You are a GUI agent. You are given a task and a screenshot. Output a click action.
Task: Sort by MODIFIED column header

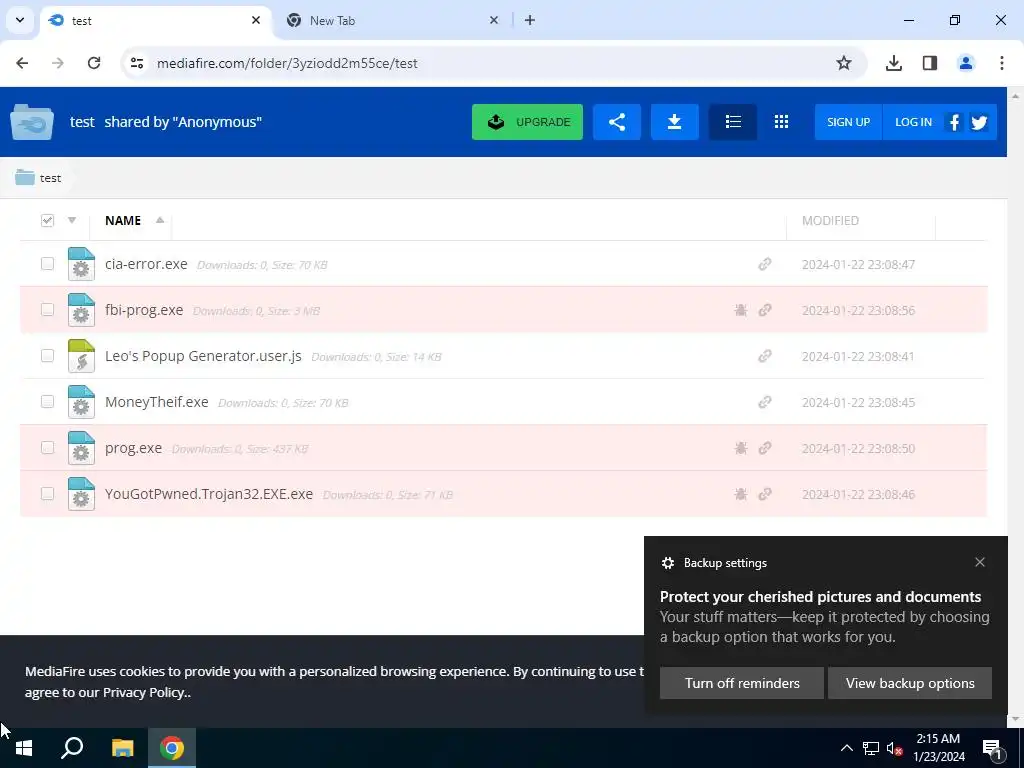click(x=830, y=221)
